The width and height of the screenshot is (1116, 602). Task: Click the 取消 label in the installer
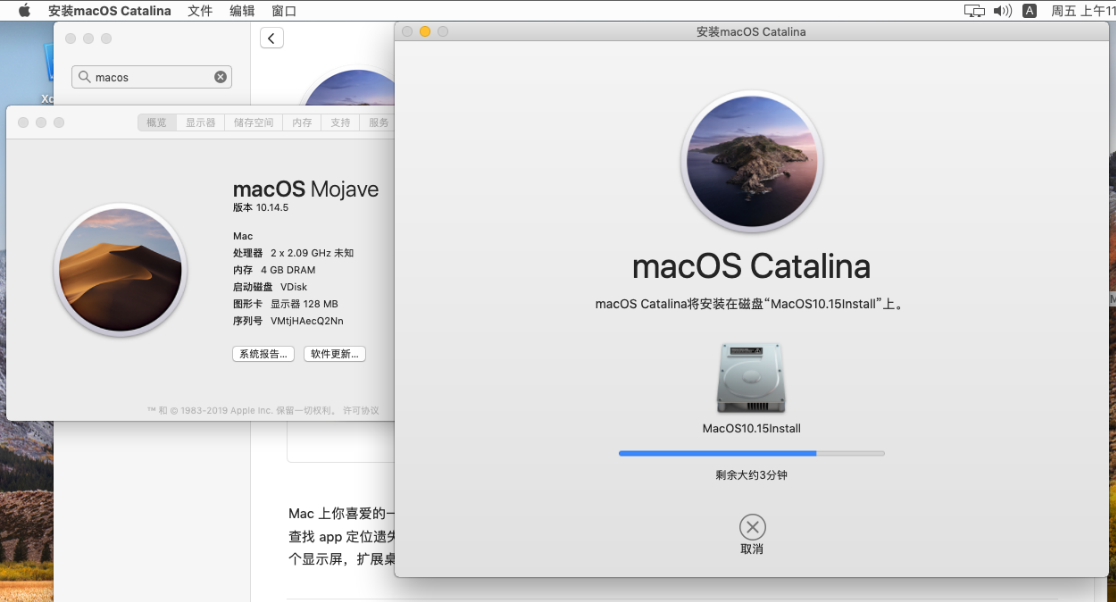[752, 549]
